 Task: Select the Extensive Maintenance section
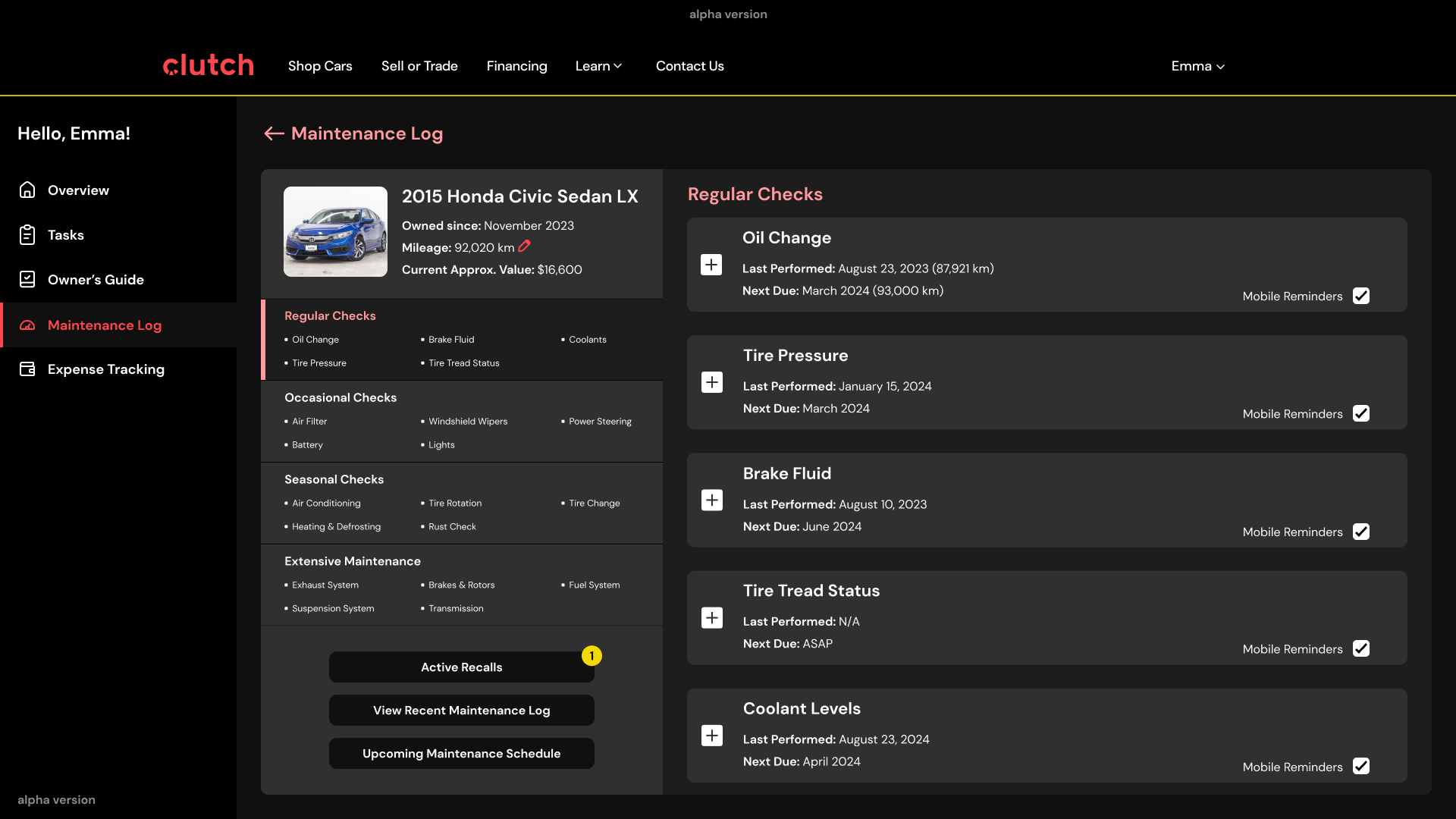pyautogui.click(x=353, y=561)
